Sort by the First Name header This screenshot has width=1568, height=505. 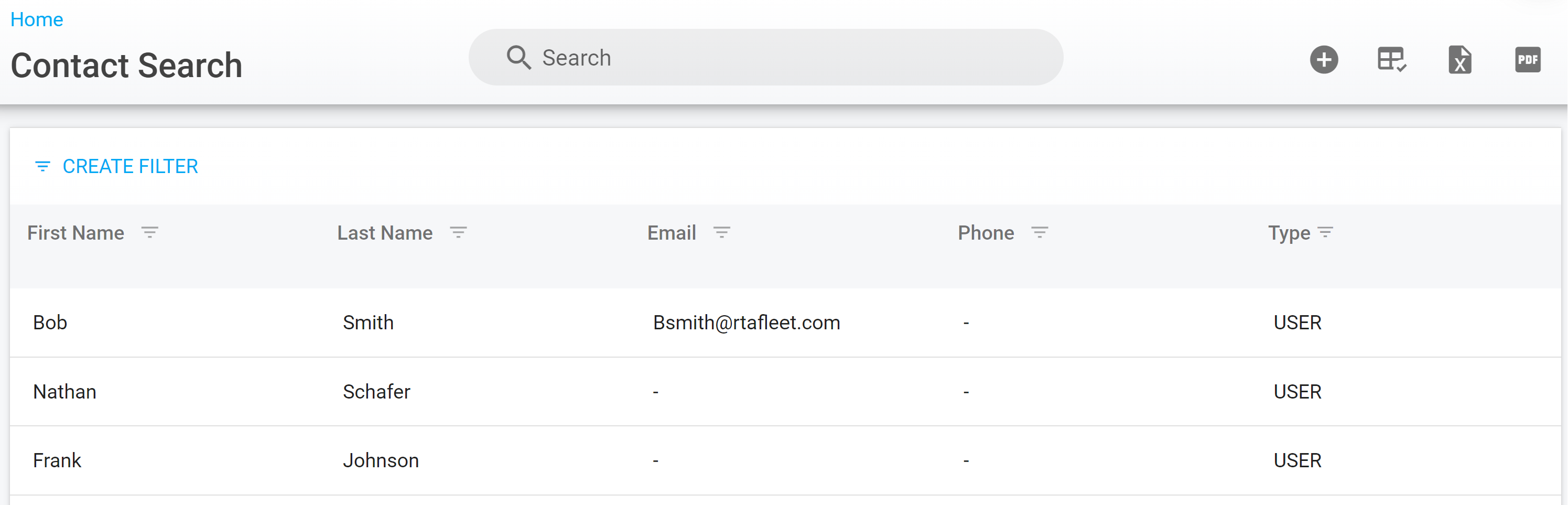(x=75, y=233)
